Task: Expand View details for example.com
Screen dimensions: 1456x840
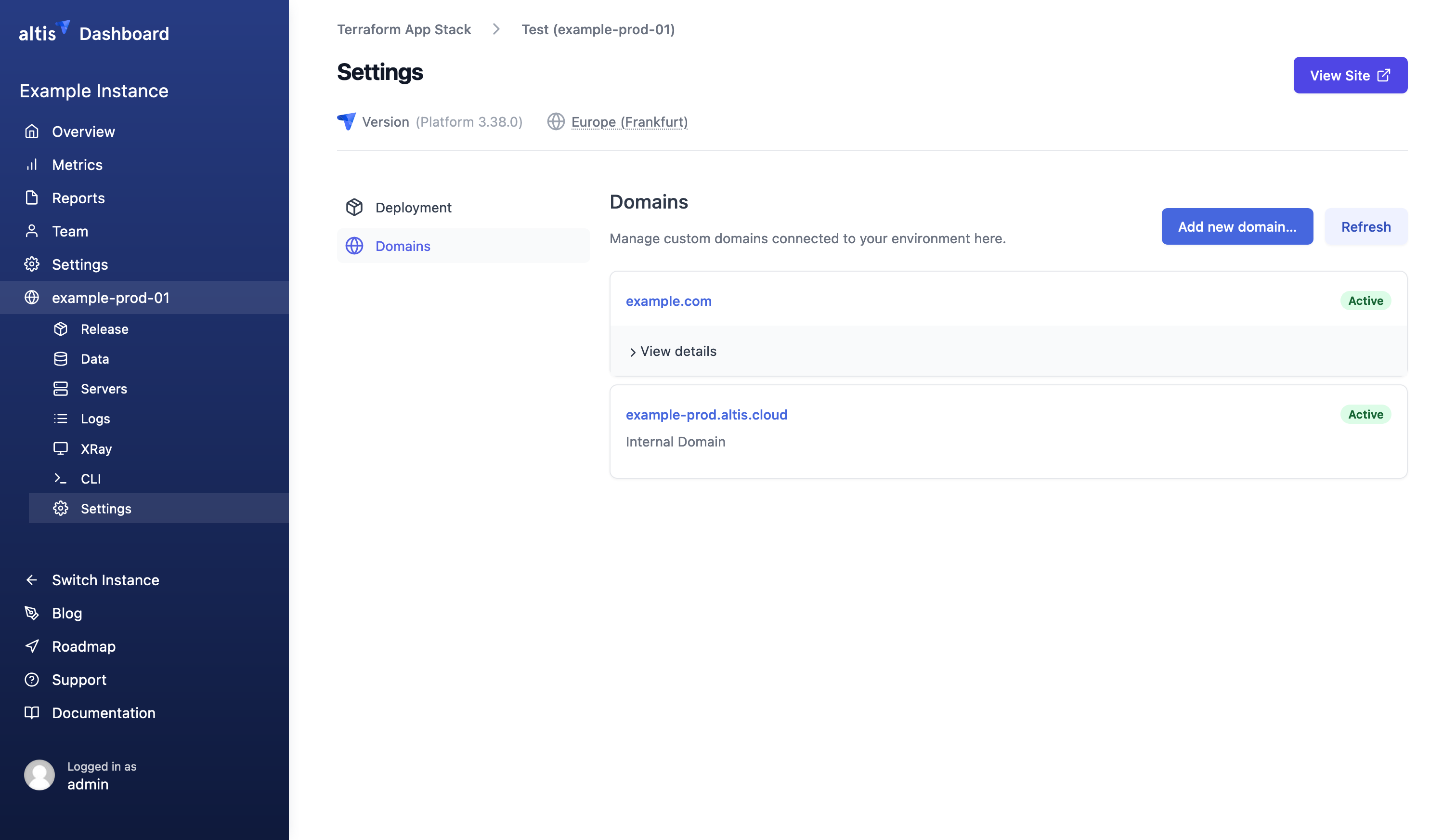Action: pos(672,351)
